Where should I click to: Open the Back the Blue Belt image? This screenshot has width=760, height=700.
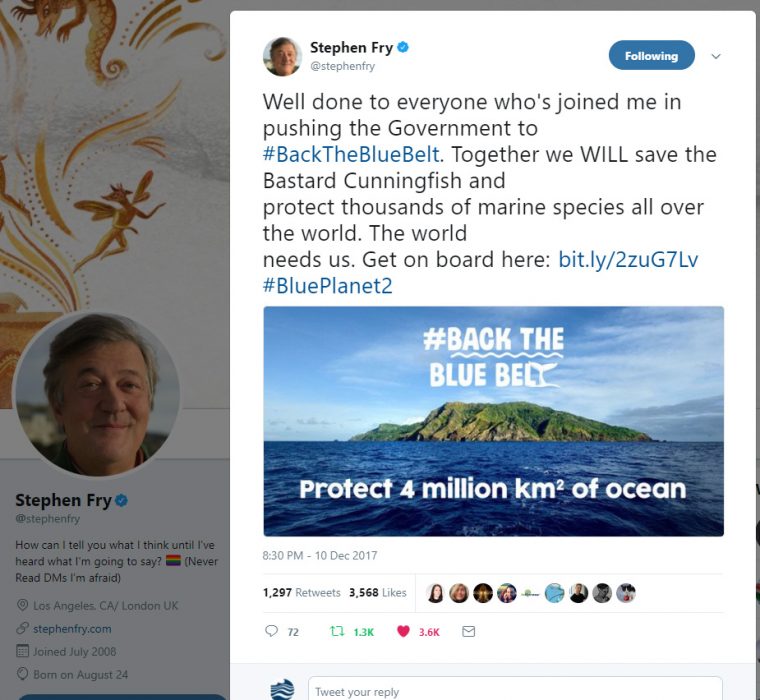493,421
